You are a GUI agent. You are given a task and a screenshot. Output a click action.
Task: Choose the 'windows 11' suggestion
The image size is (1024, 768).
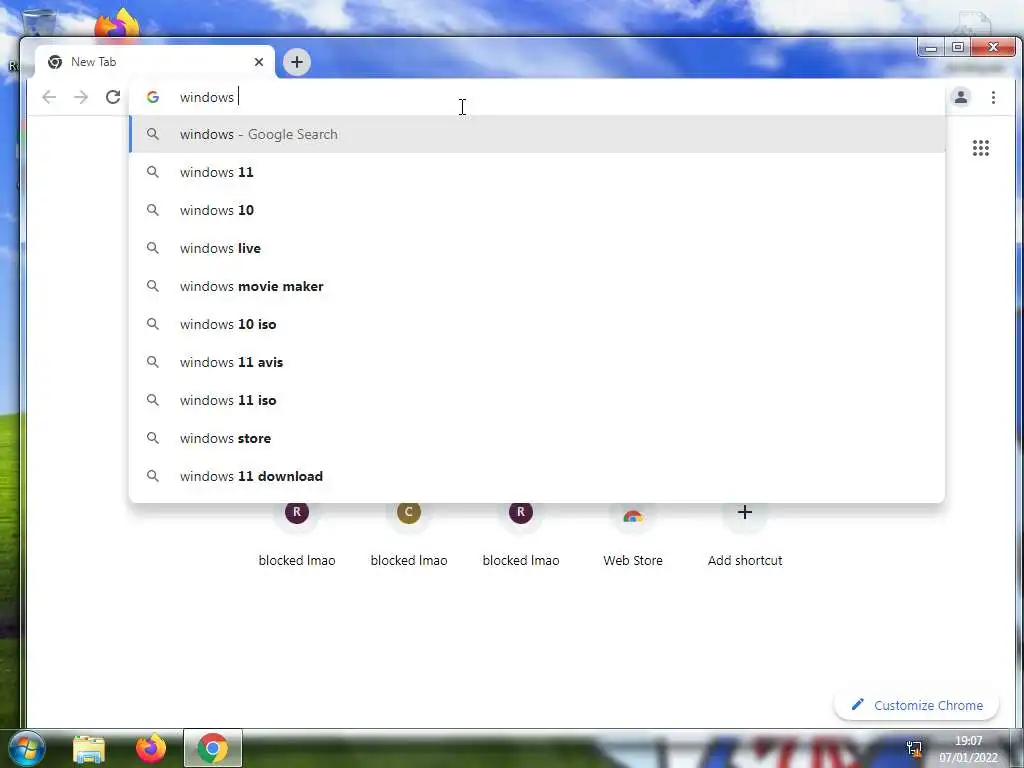tap(537, 172)
